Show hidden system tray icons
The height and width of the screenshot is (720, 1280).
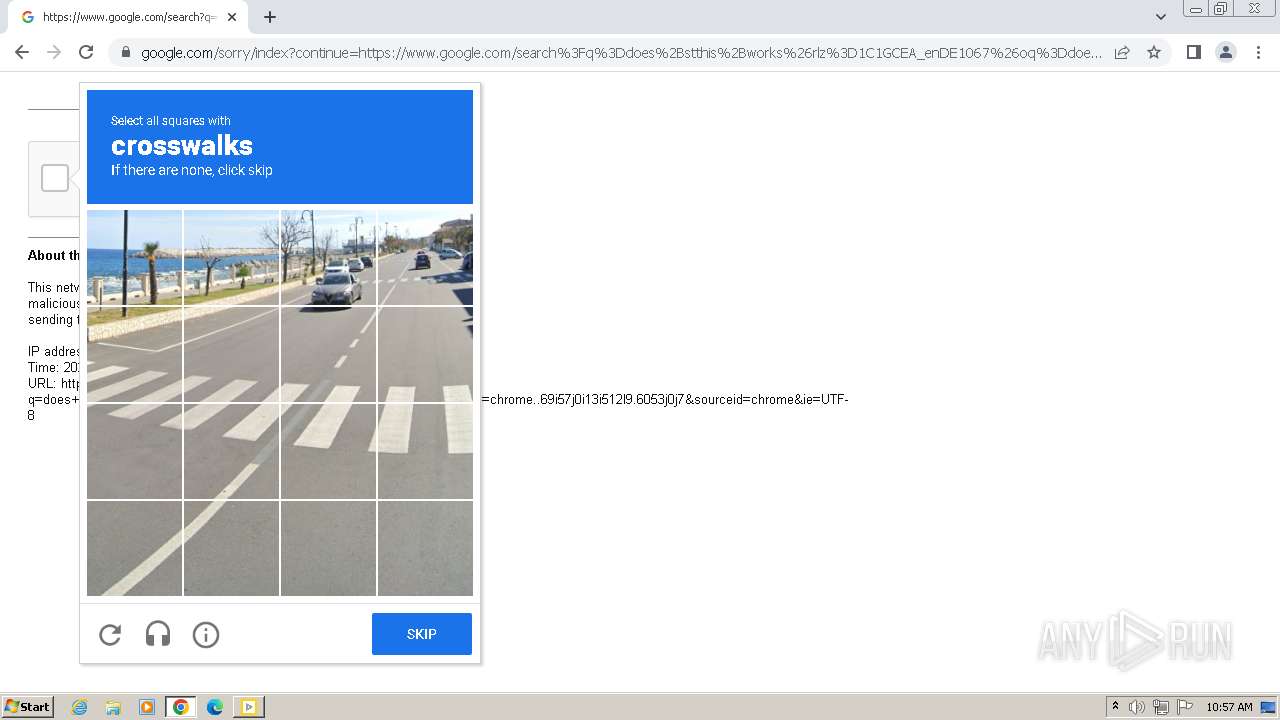(1115, 707)
